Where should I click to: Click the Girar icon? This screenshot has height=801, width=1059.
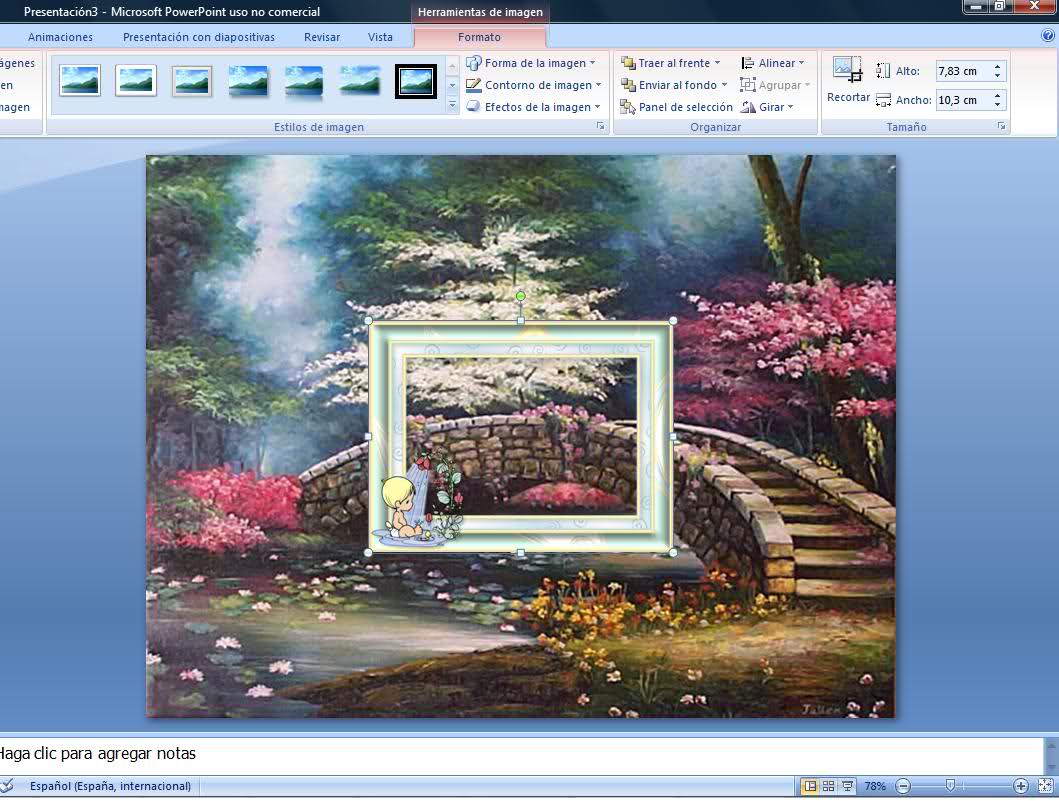point(748,107)
